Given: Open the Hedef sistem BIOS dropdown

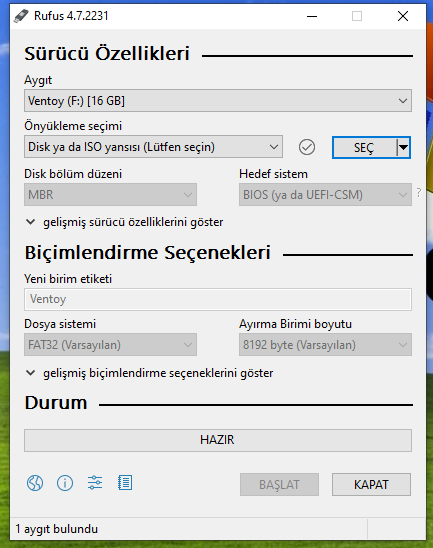Looking at the screenshot, I should pyautogui.click(x=325, y=195).
